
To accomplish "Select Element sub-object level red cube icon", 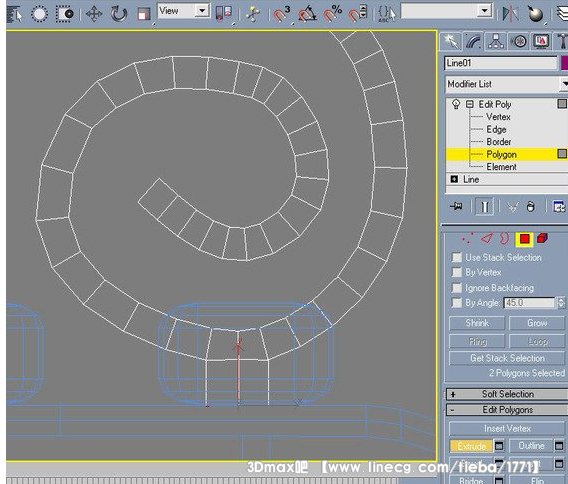I will 542,238.
